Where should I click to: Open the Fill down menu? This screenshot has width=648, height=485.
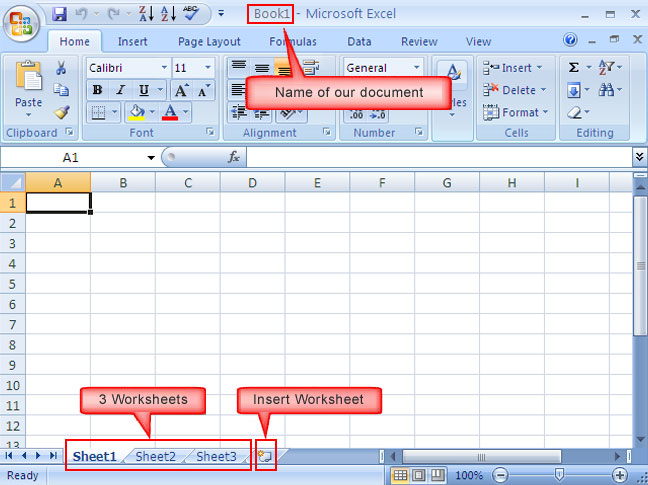[x=578, y=90]
